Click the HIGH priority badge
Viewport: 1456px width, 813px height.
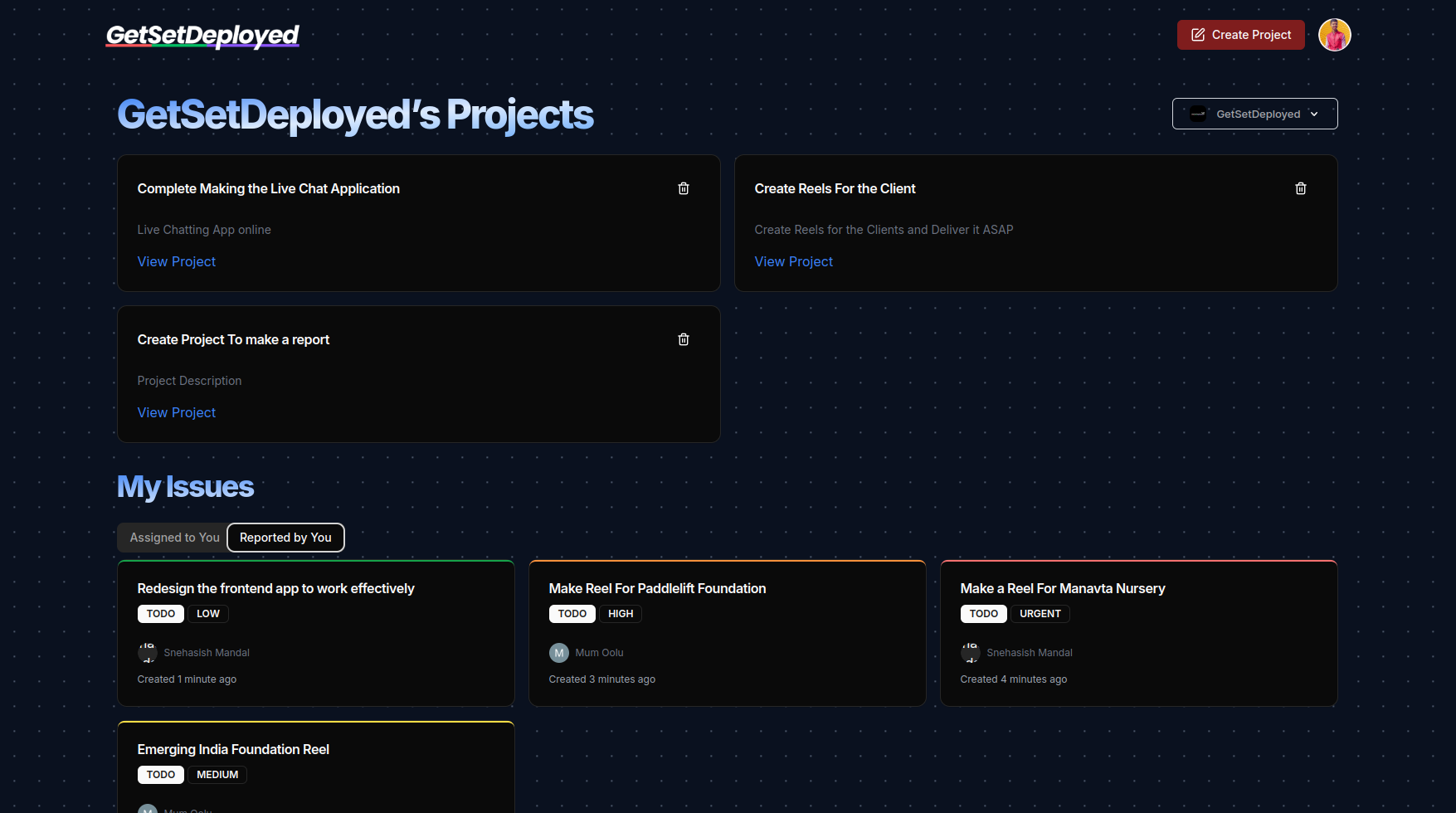click(x=620, y=614)
